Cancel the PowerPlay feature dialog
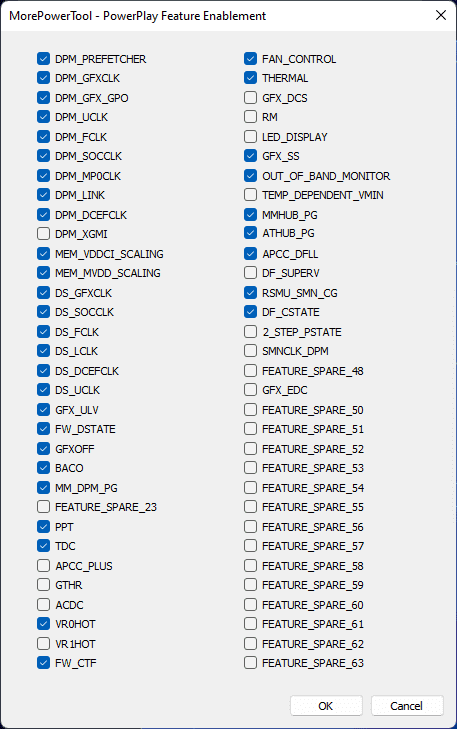Viewport: 457px width, 729px height. (x=407, y=705)
